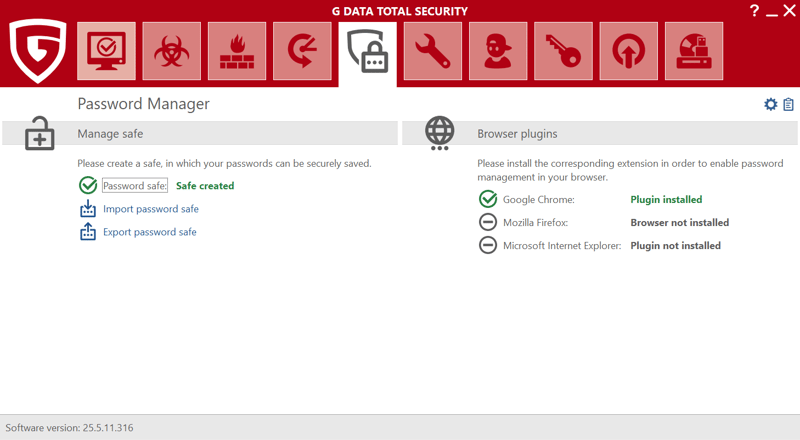
Task: Open the Firewall tab
Action: pos(237,51)
